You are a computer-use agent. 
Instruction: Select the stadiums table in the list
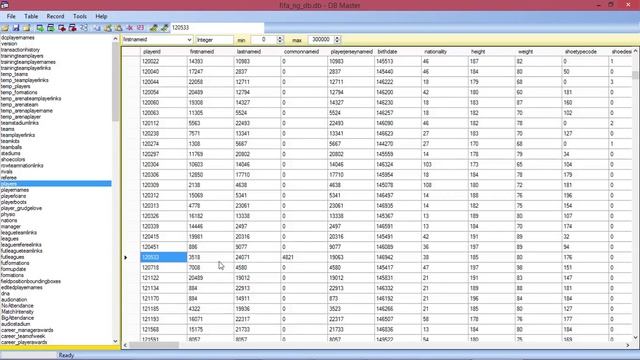click(x=11, y=153)
